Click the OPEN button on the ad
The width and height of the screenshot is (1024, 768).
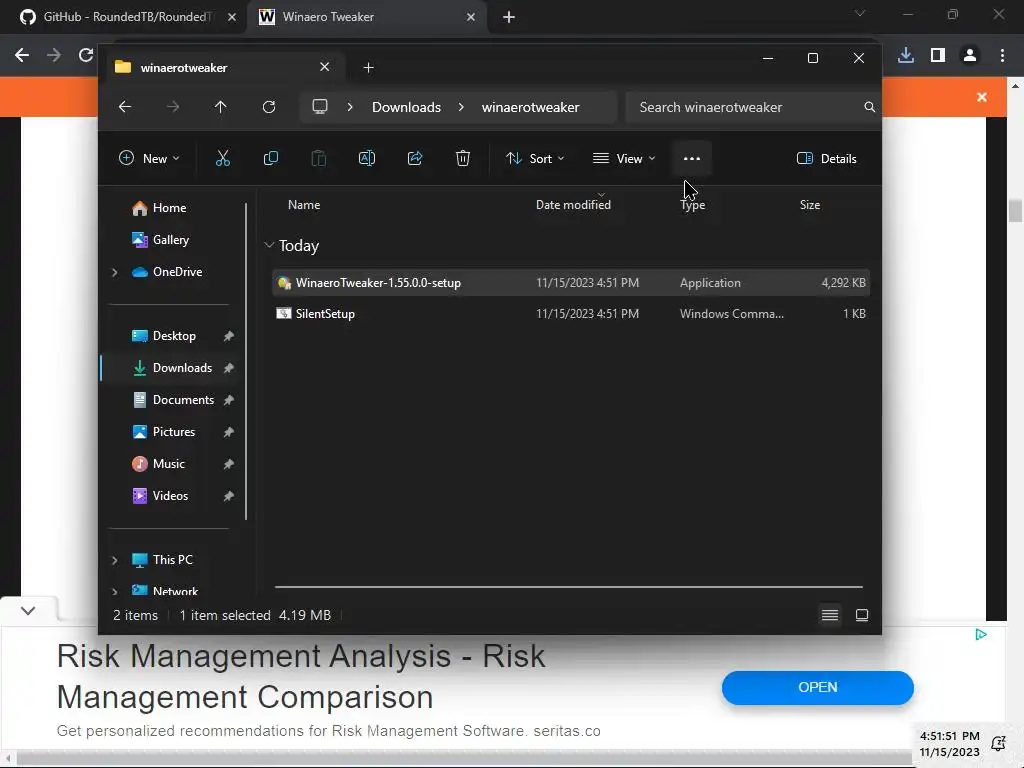(x=818, y=688)
